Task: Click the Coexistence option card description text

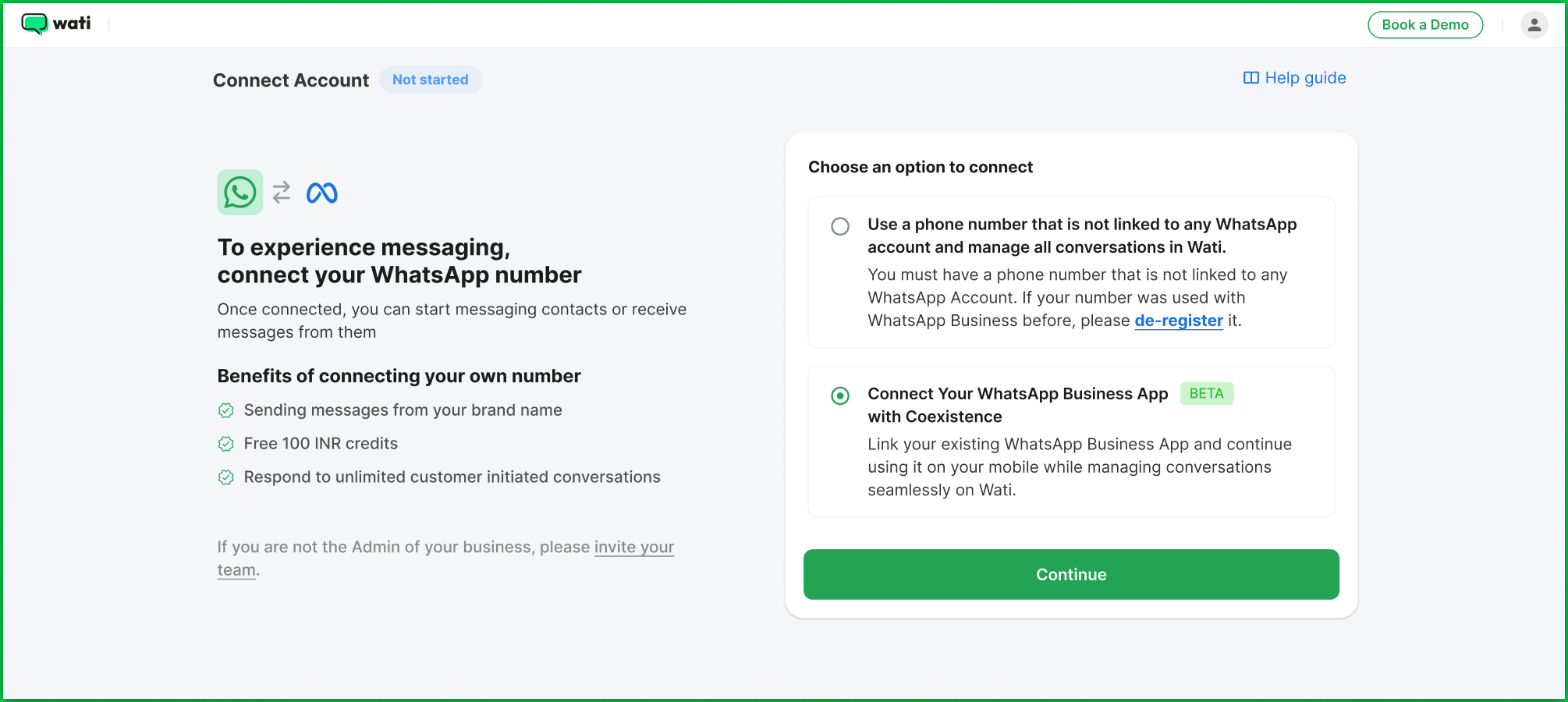Action: click(1079, 466)
